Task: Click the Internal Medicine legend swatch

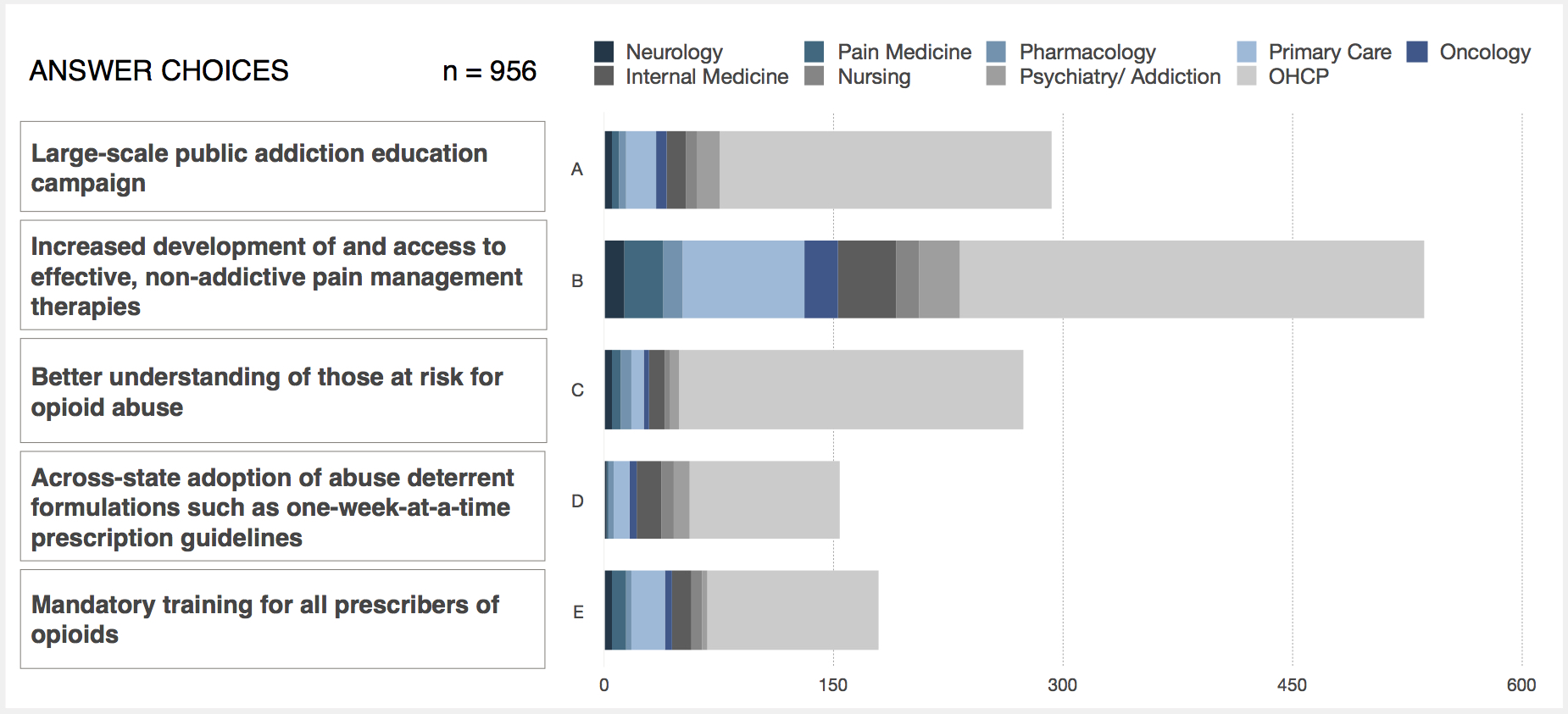Action: click(603, 76)
